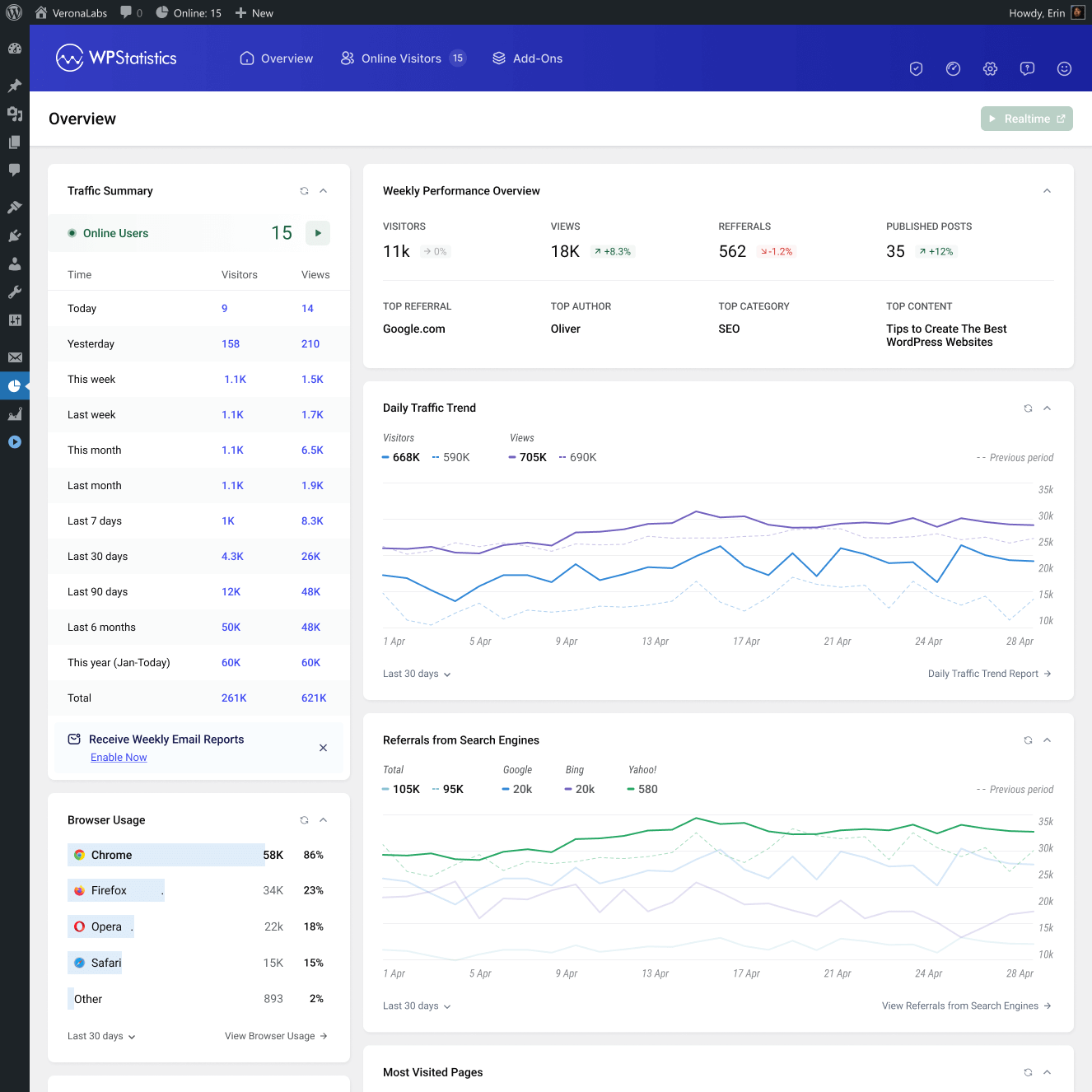The width and height of the screenshot is (1092, 1092).
Task: Dismiss the Weekly Email Reports notice
Action: pos(323,748)
